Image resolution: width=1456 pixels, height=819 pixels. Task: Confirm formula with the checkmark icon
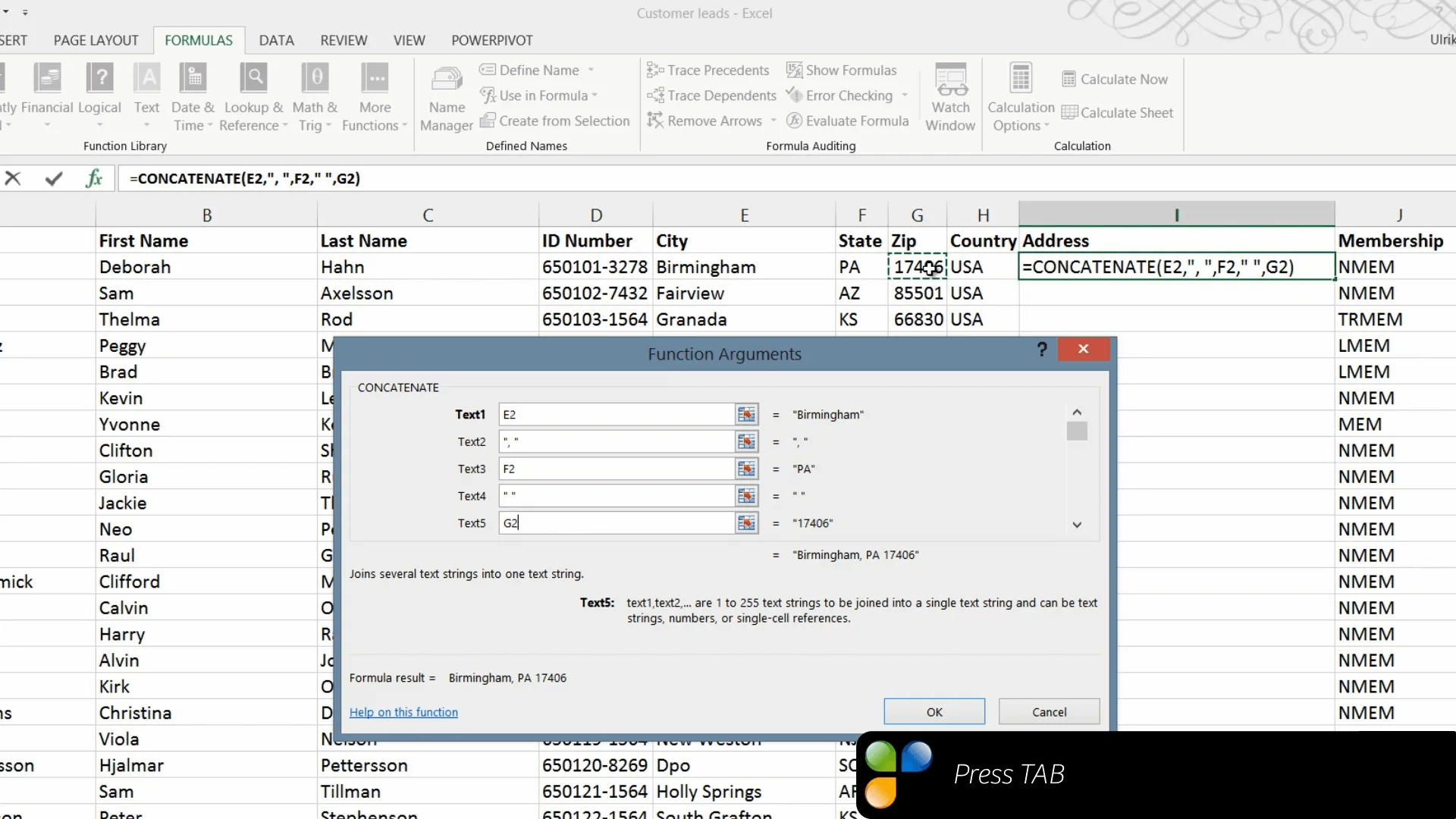pos(54,179)
